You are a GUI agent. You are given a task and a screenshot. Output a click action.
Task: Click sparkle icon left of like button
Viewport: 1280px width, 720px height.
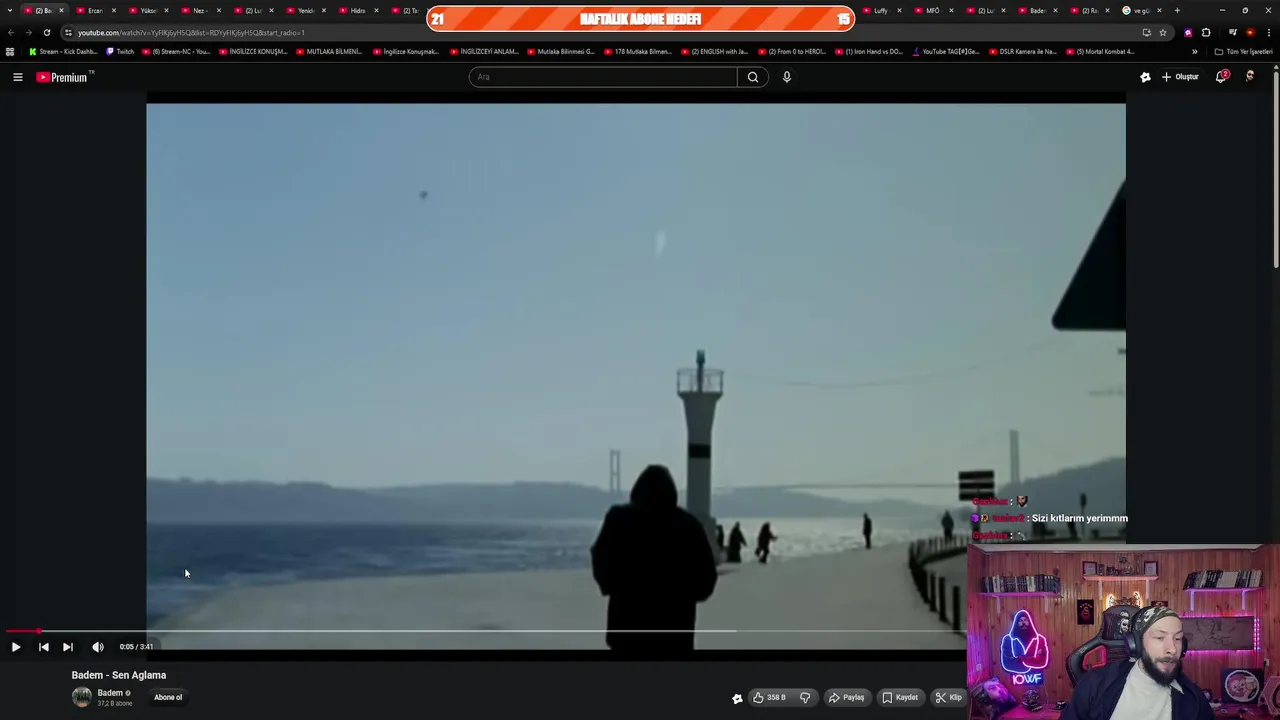coord(737,698)
